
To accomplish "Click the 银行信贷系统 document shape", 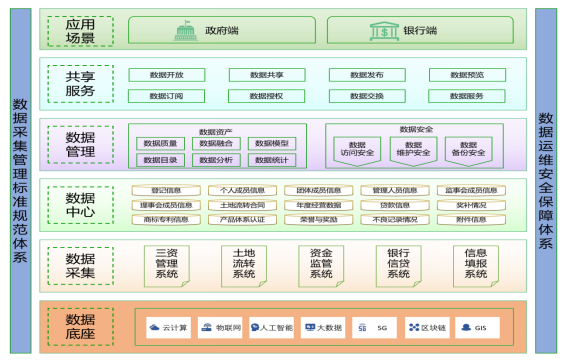I will (399, 266).
